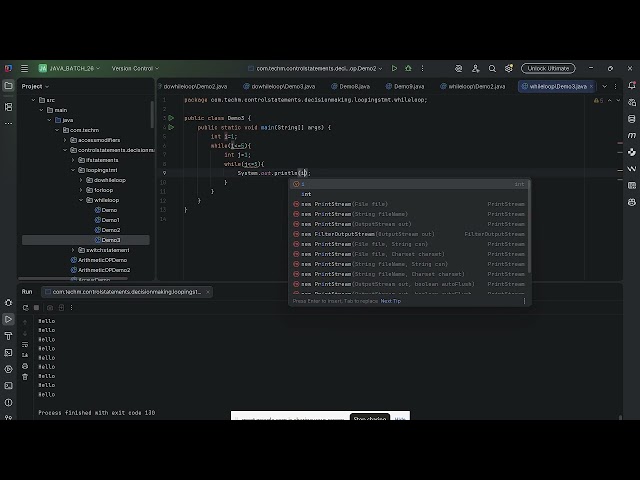Open Project view mode dropdown
The width and height of the screenshot is (640, 480).
[x=35, y=87]
